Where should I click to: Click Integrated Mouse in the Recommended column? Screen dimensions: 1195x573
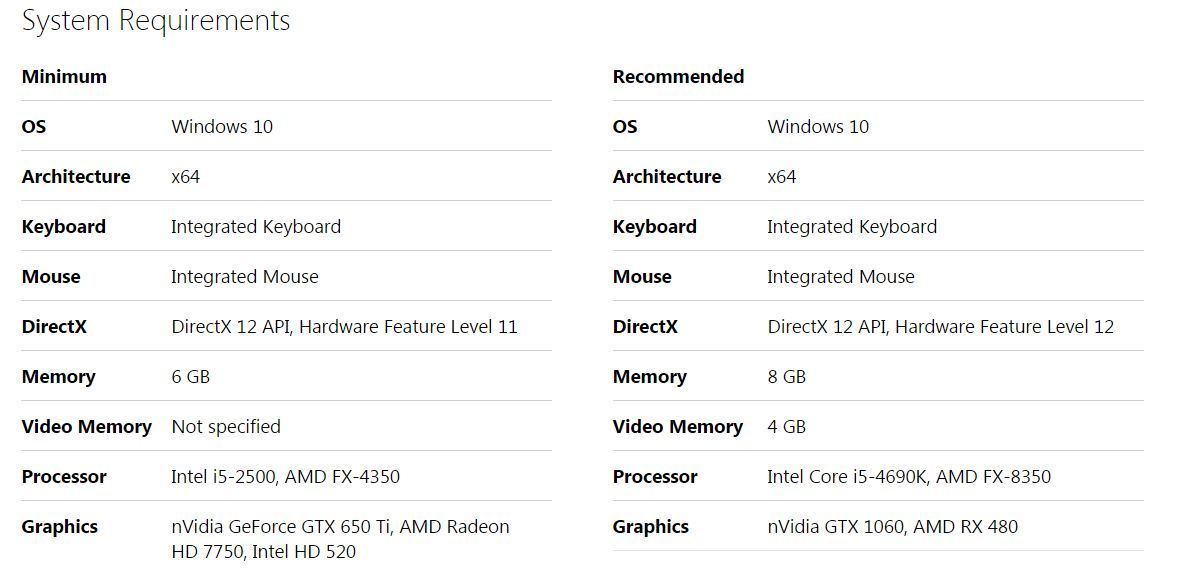coord(841,277)
